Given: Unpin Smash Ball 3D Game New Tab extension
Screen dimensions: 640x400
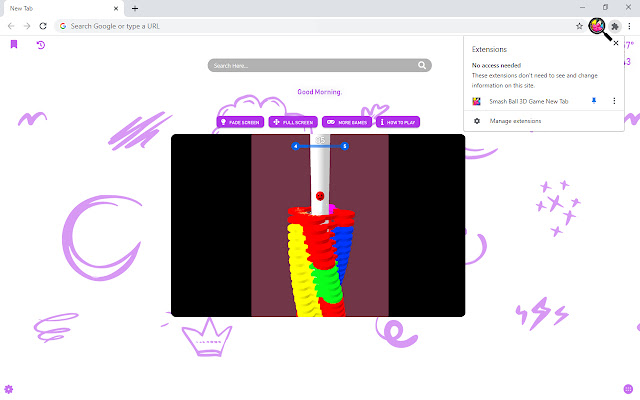Looking at the screenshot, I should point(594,101).
